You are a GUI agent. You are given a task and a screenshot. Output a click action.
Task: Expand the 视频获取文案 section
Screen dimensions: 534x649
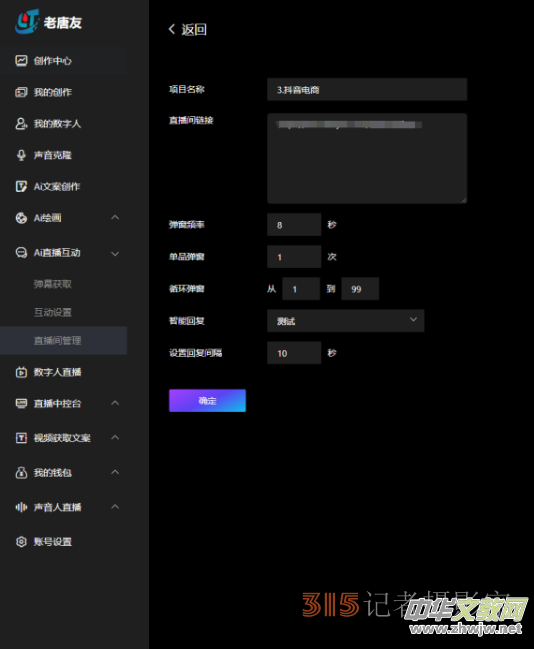(115, 437)
